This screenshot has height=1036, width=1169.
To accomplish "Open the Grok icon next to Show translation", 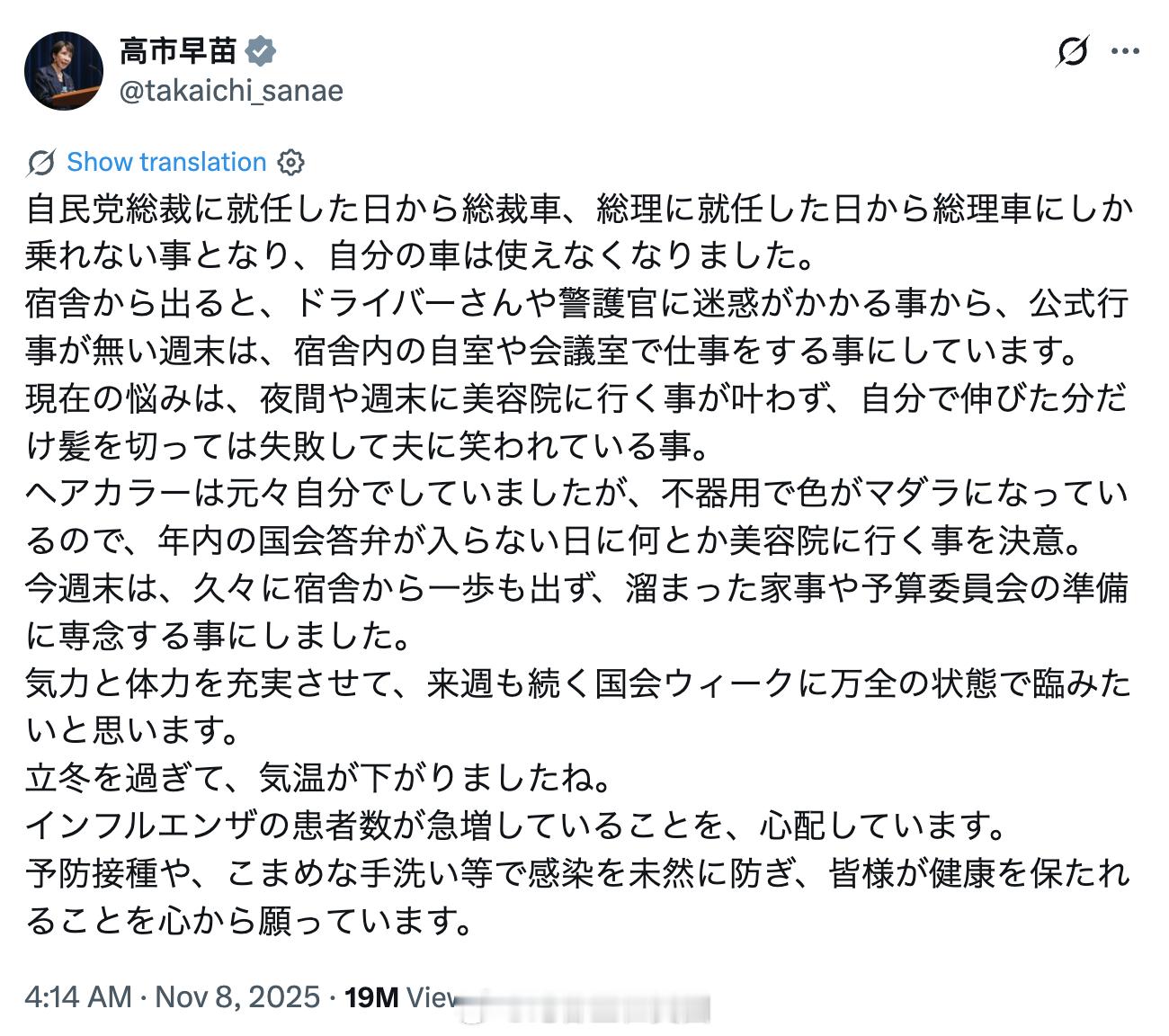I will [40, 162].
